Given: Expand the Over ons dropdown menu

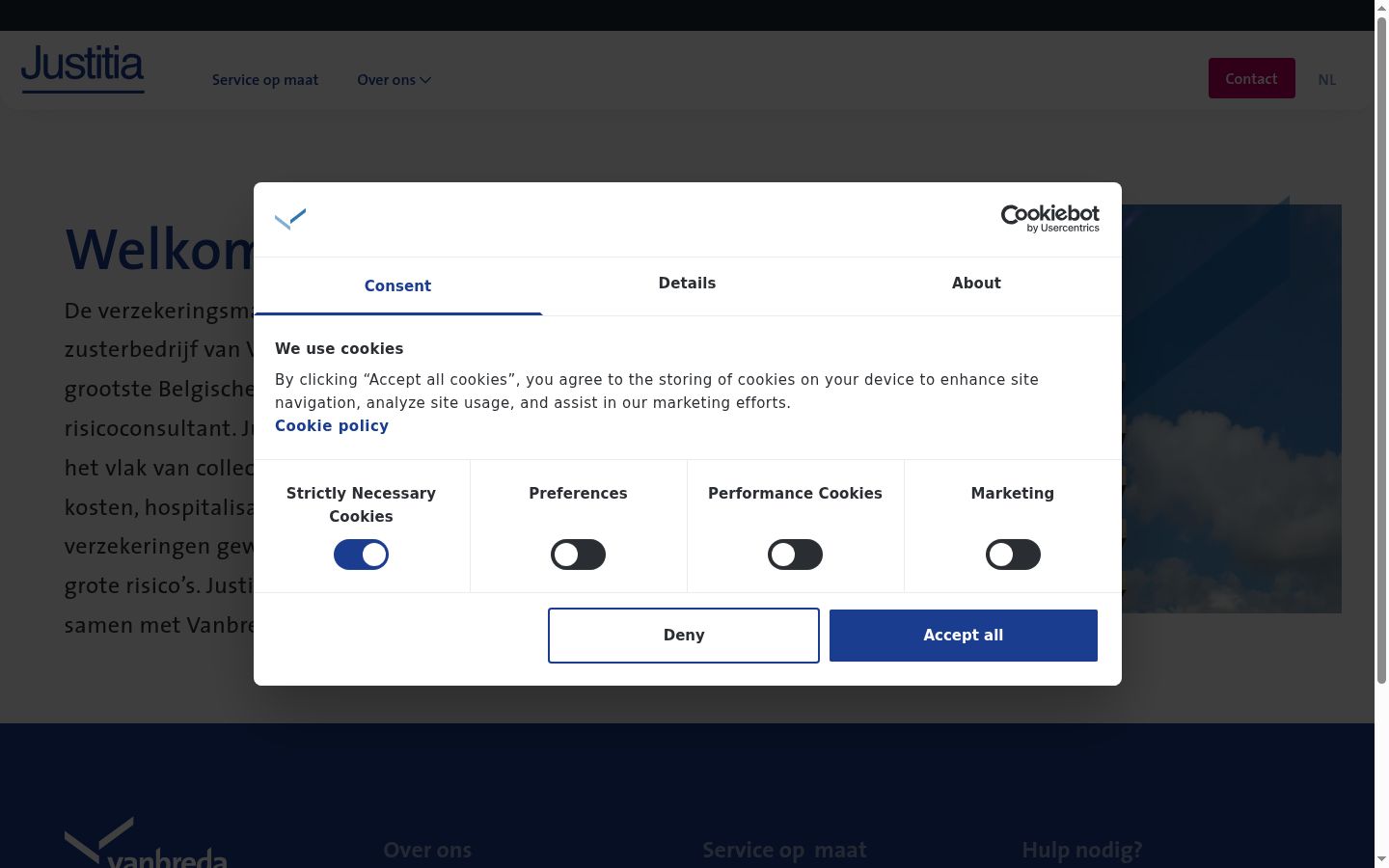Looking at the screenshot, I should [394, 80].
